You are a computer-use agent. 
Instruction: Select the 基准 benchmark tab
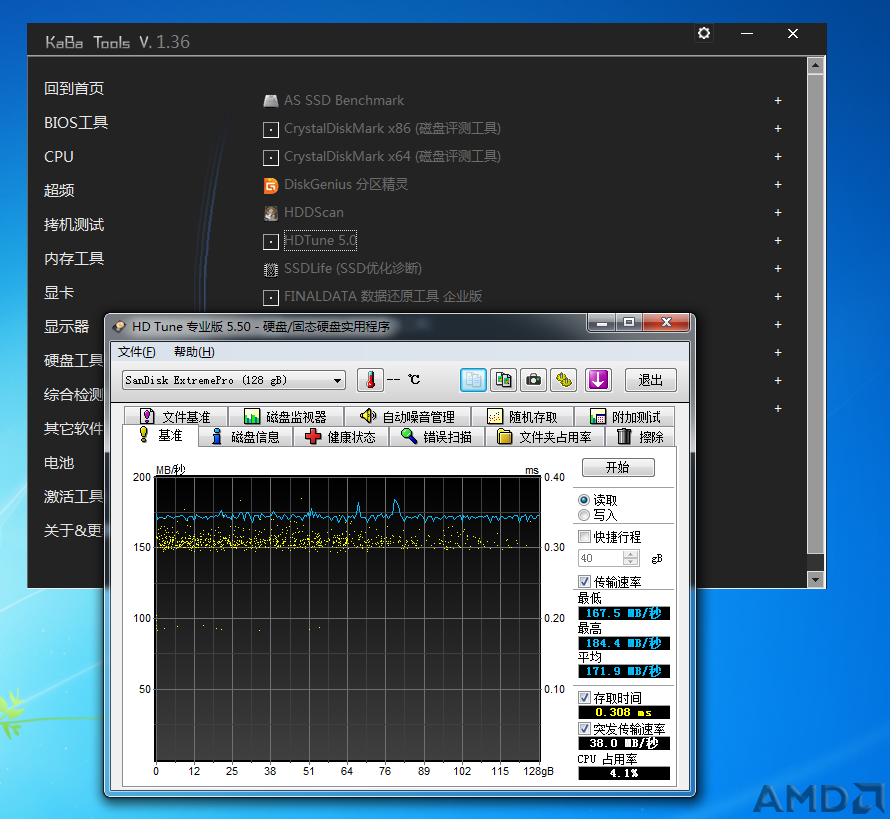click(161, 436)
